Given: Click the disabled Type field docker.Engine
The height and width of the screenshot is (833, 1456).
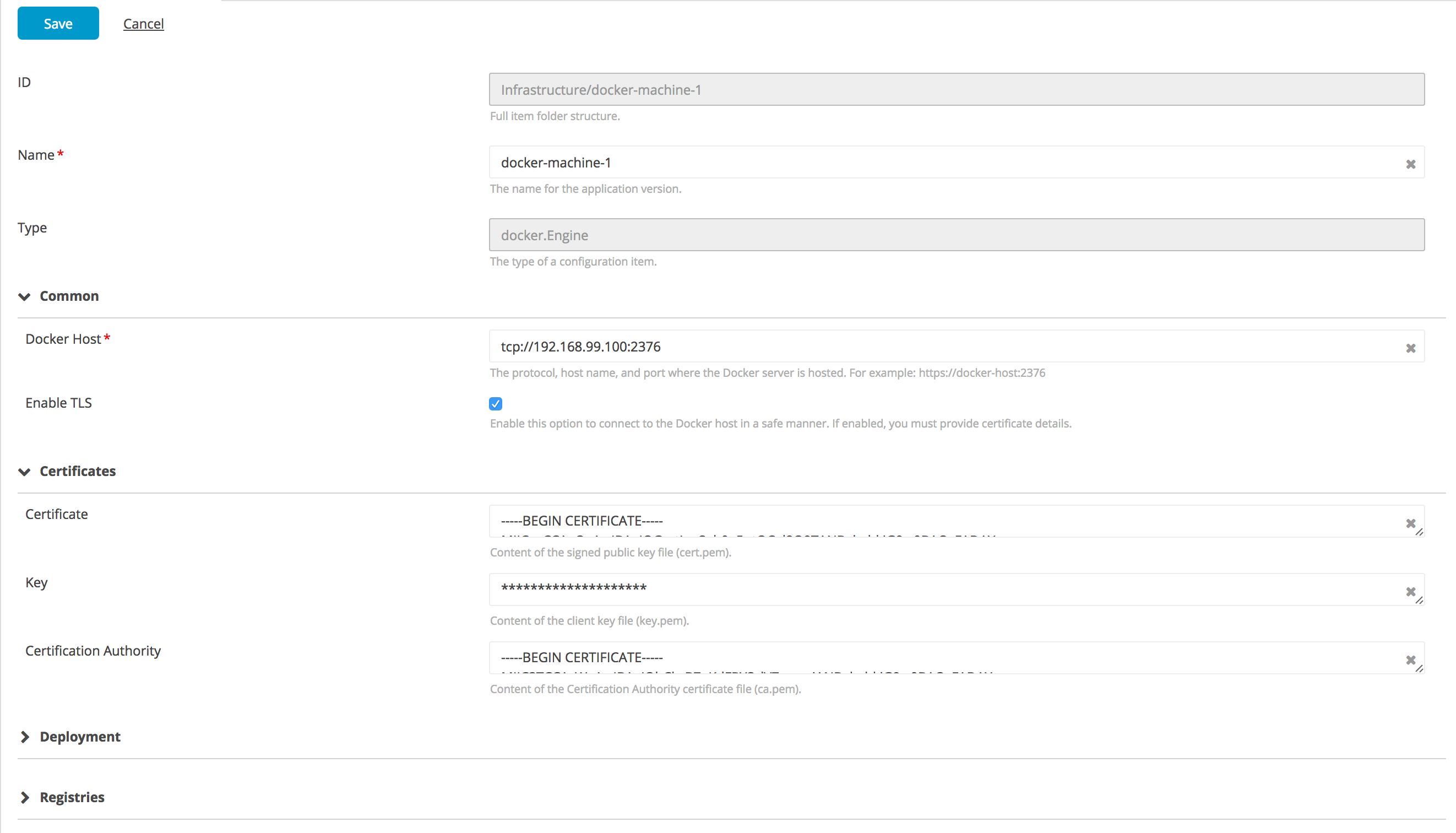Looking at the screenshot, I should [x=956, y=235].
